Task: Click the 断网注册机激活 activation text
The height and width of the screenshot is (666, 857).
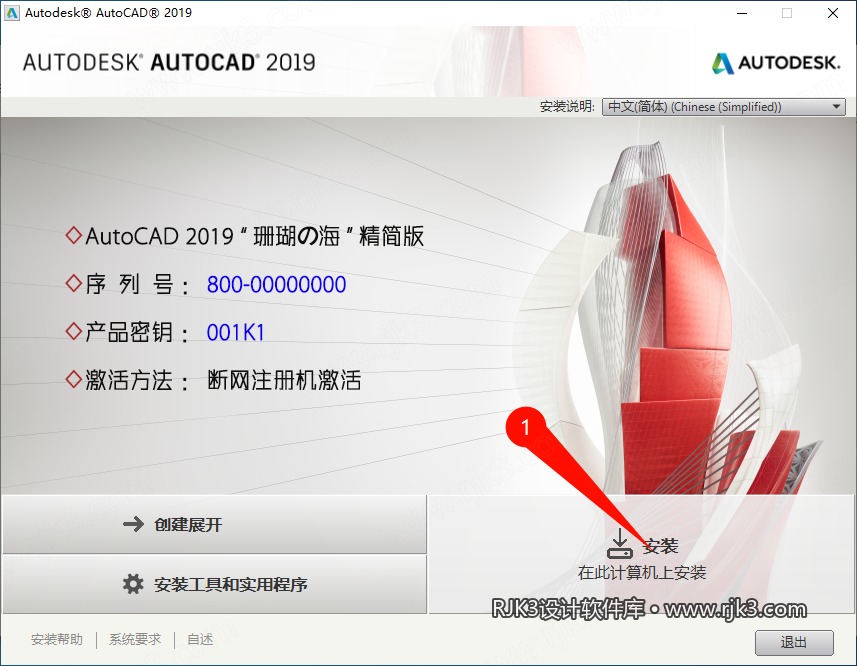Action: (x=284, y=380)
